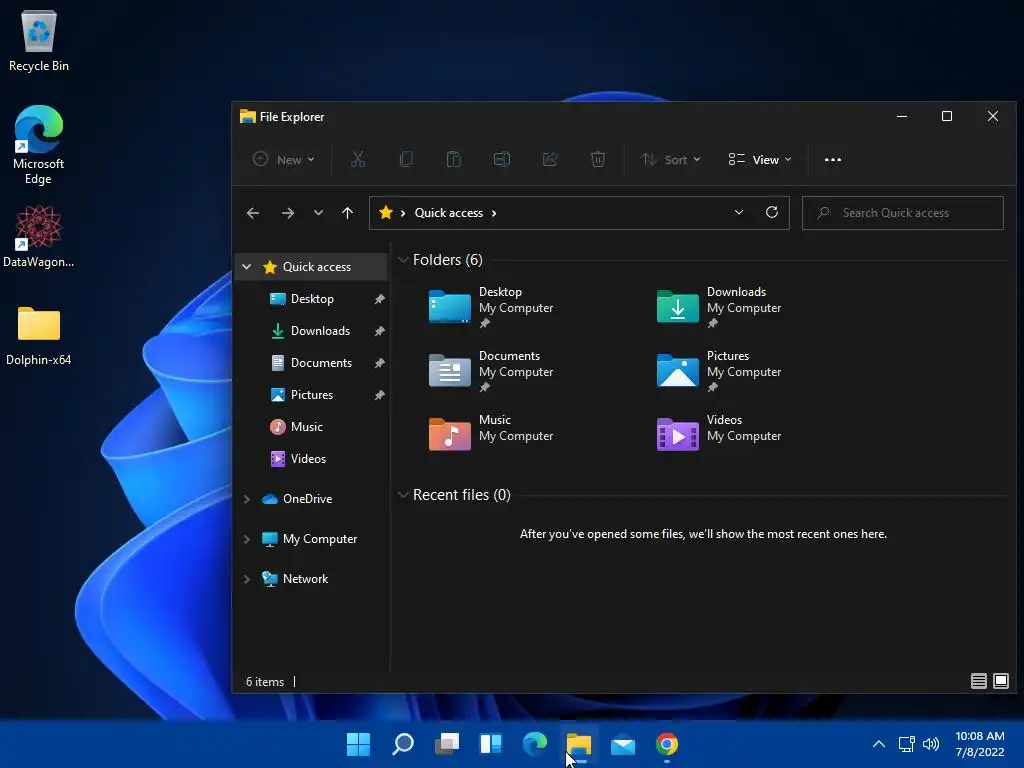Select Recycle Bin desktop icon
This screenshot has height=768, width=1024.
click(x=39, y=41)
